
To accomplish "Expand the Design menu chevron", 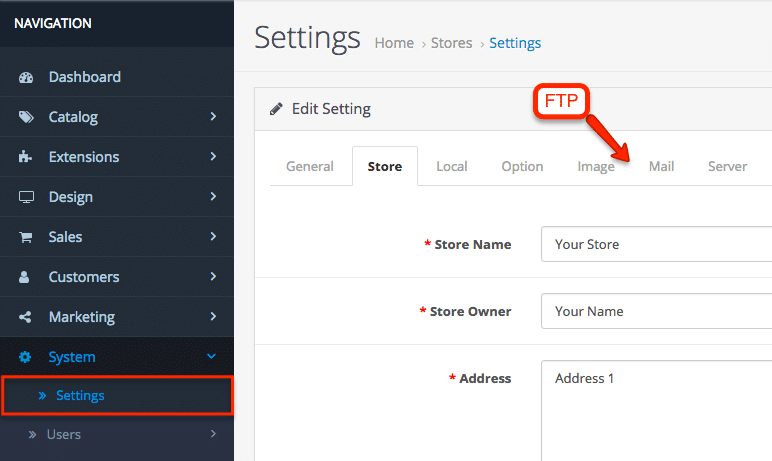I will click(x=213, y=196).
